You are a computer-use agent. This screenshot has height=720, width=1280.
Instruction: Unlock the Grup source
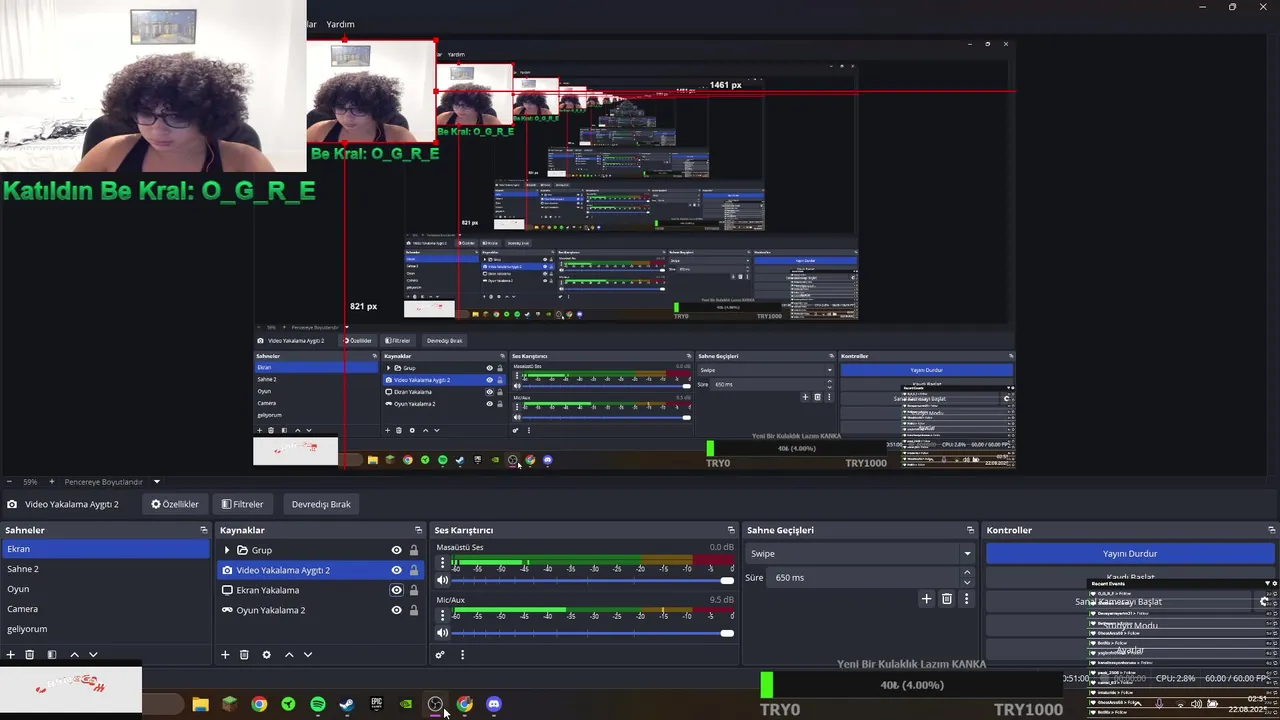pyautogui.click(x=413, y=550)
